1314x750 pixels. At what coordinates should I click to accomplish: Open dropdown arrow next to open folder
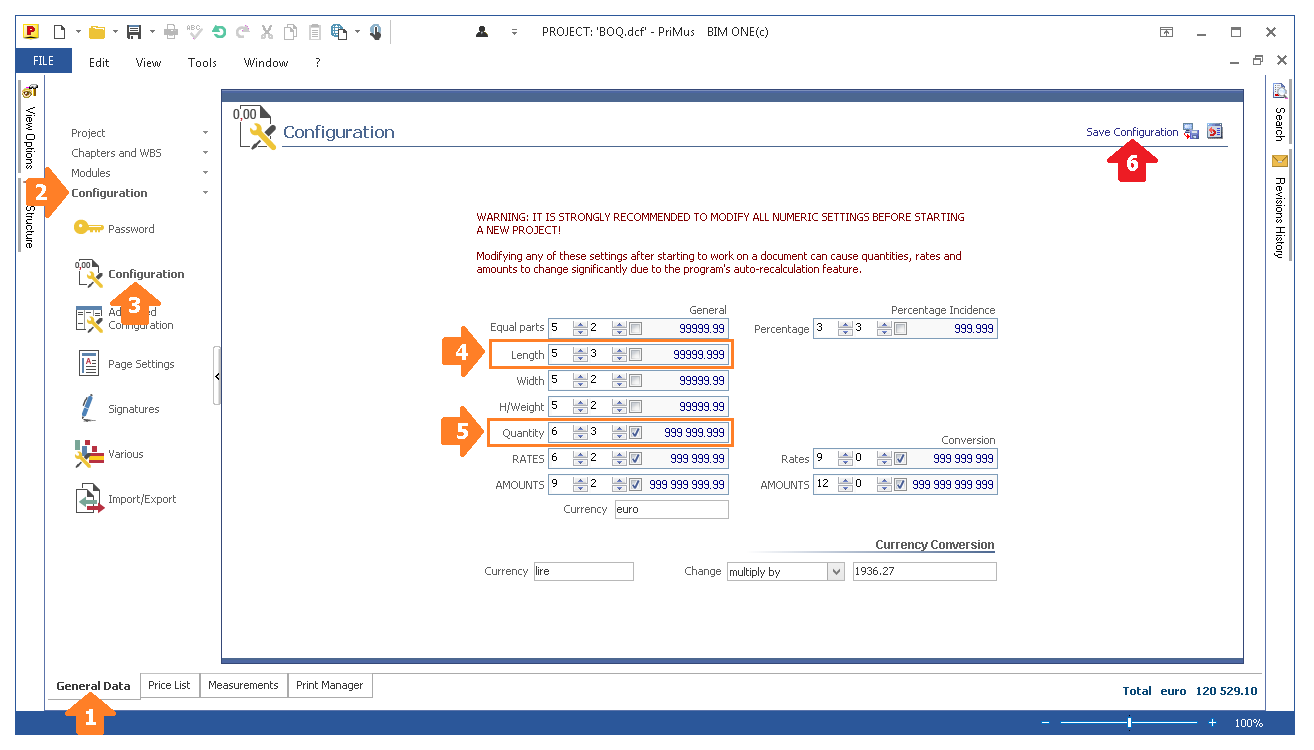click(x=115, y=32)
